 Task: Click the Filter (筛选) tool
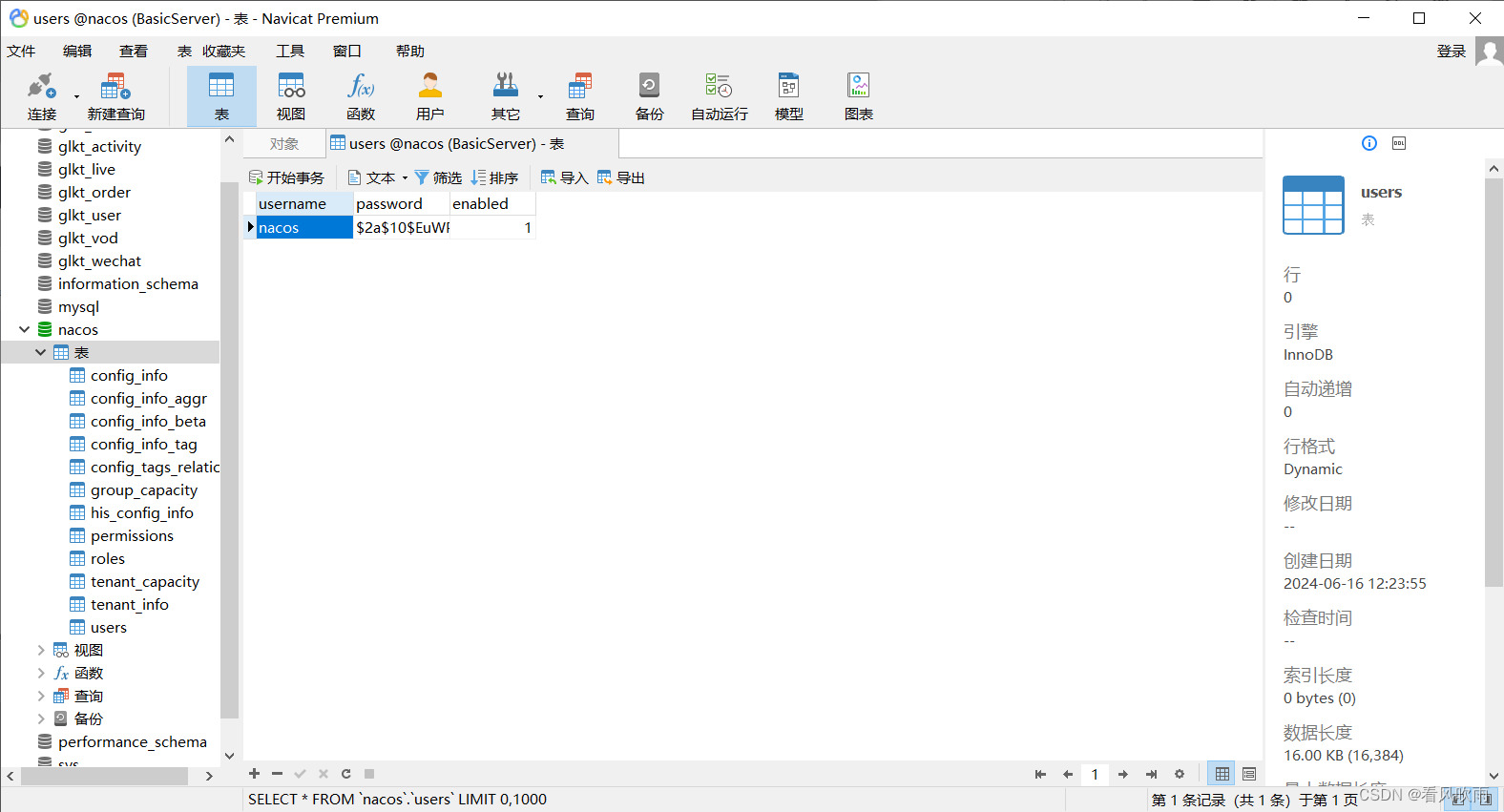(x=438, y=177)
